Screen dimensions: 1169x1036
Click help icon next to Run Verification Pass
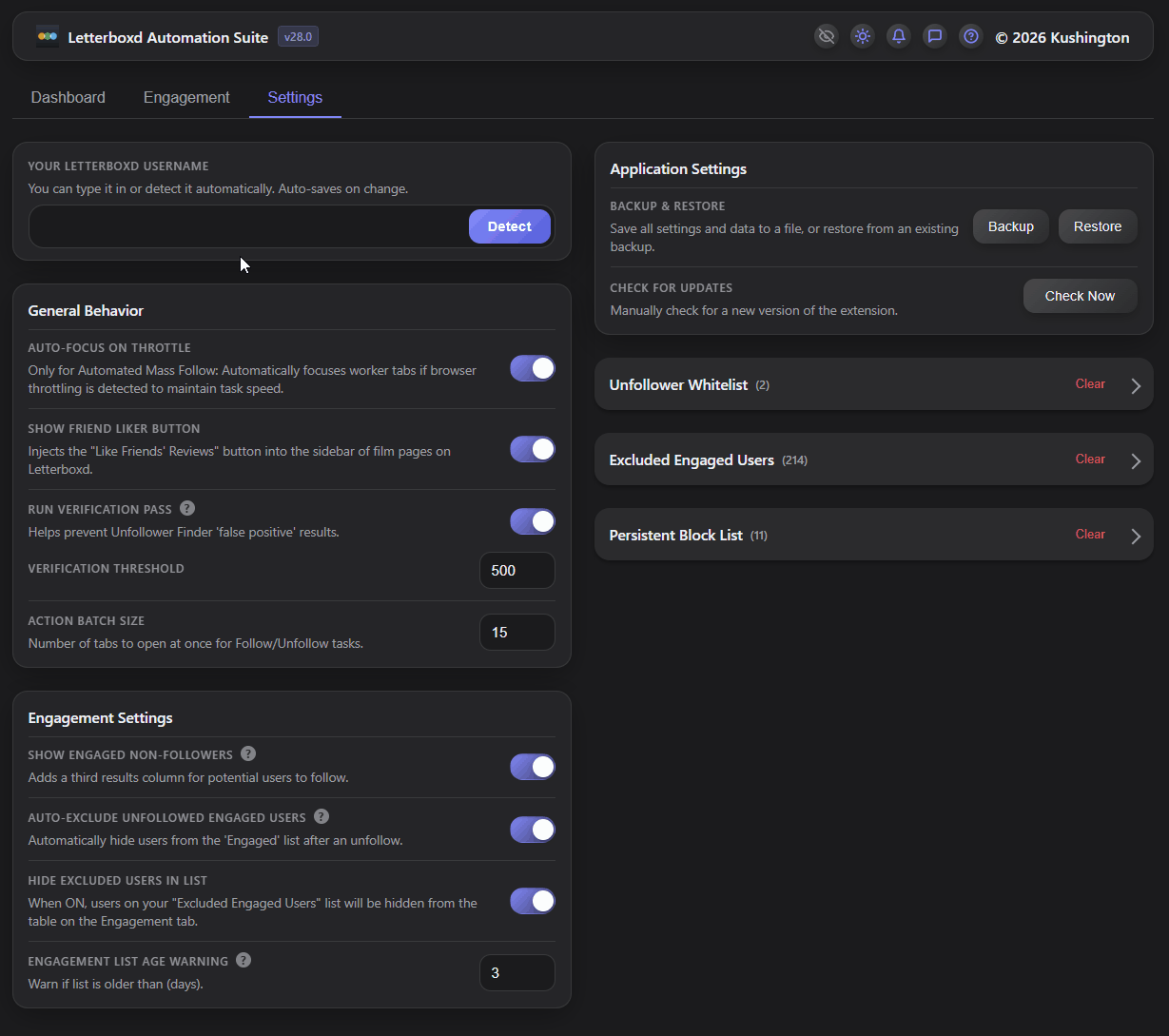click(x=187, y=508)
